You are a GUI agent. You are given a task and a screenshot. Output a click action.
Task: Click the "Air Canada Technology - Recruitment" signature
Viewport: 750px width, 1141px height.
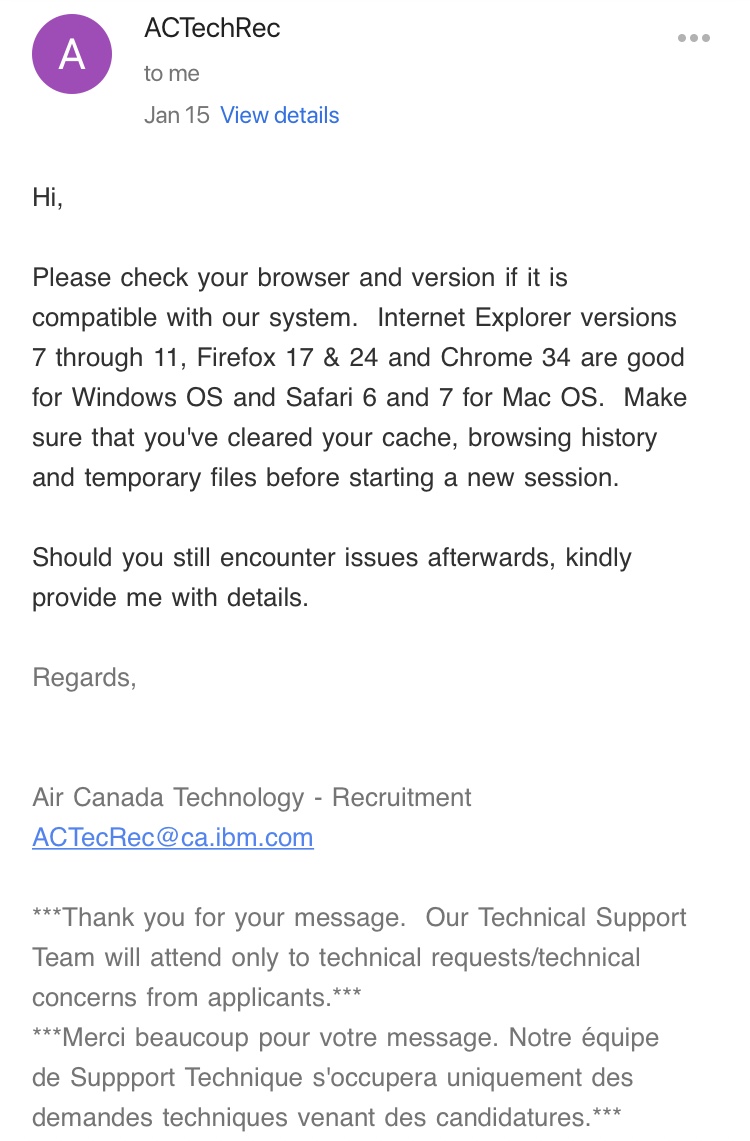click(x=252, y=797)
